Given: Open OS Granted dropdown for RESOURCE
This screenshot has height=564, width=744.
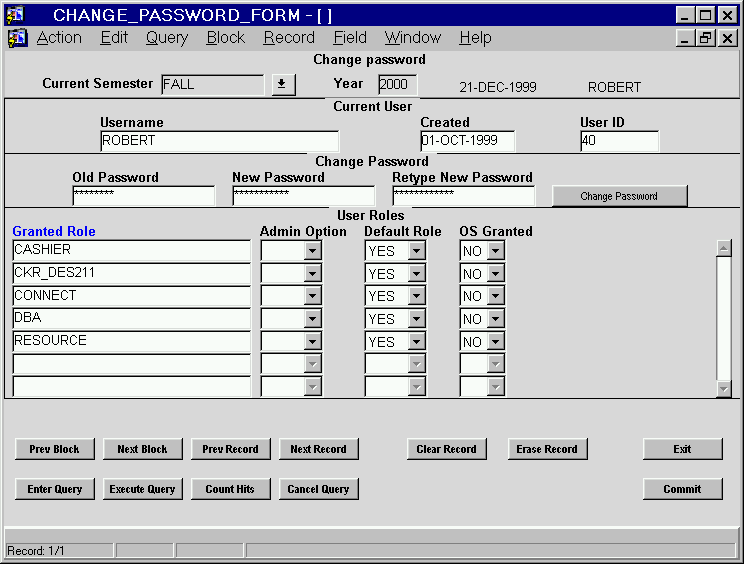Looking at the screenshot, I should pyautogui.click(x=496, y=342).
